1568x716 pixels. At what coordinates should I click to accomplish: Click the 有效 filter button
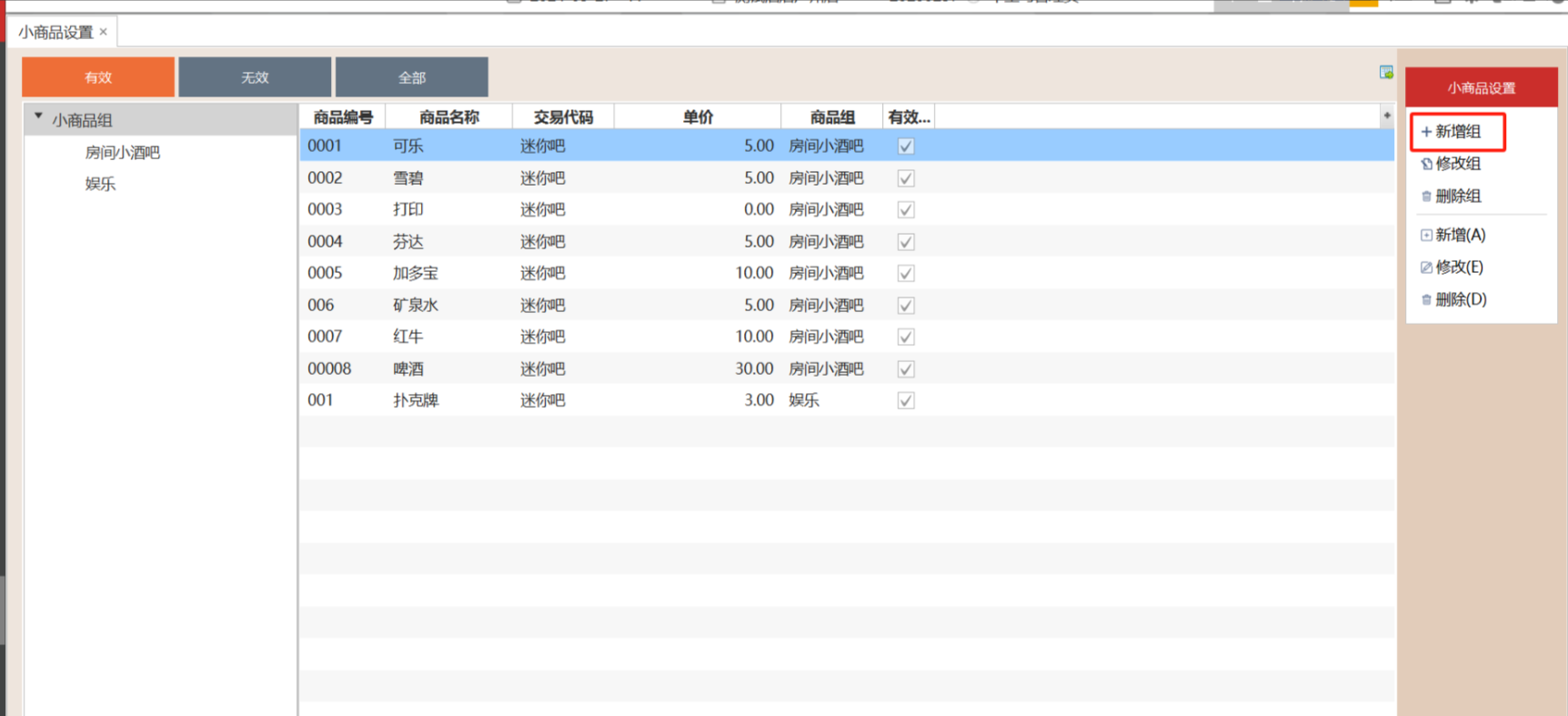coord(98,77)
